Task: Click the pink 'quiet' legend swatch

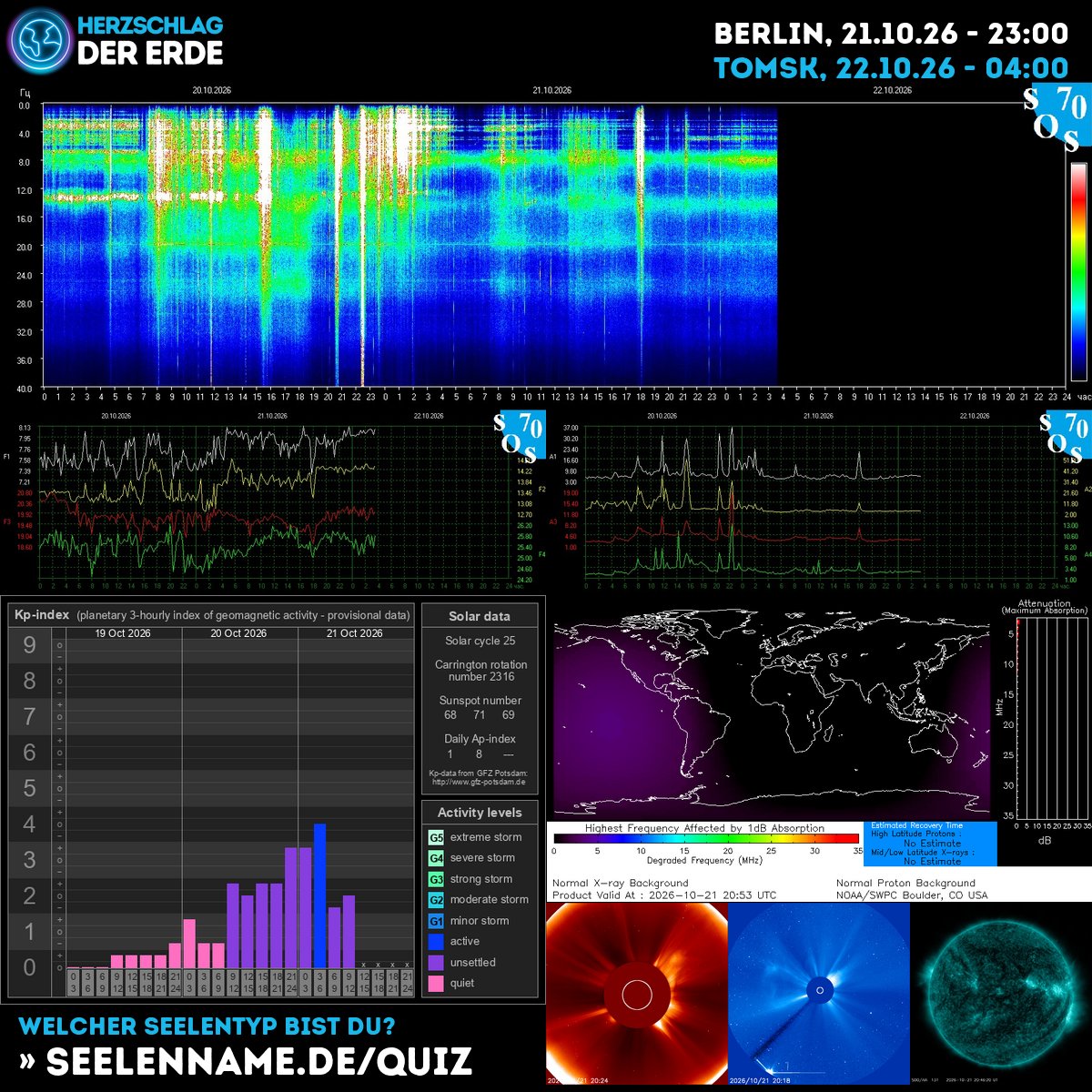Action: pos(436,984)
